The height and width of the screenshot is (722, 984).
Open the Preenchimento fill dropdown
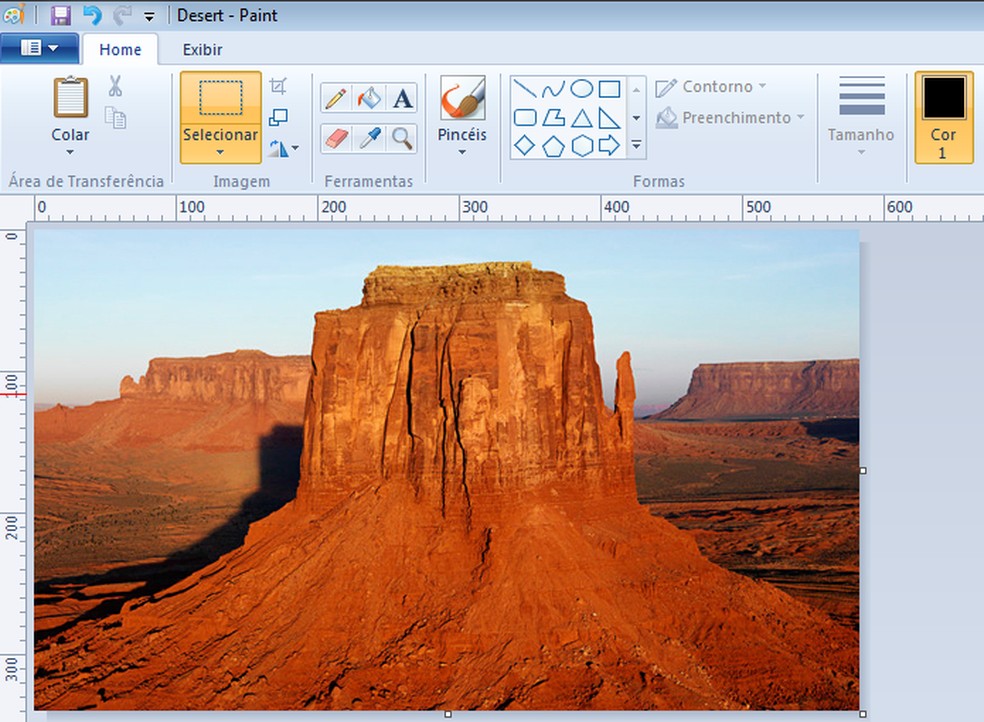coord(730,117)
